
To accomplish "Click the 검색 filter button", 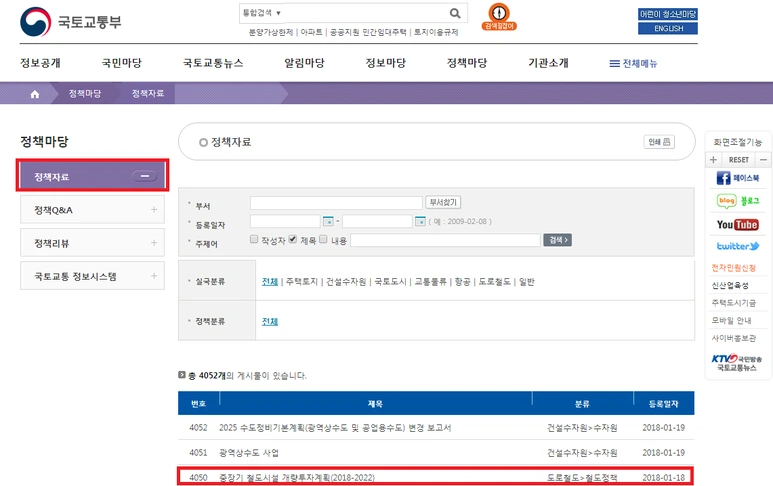I will [x=558, y=240].
